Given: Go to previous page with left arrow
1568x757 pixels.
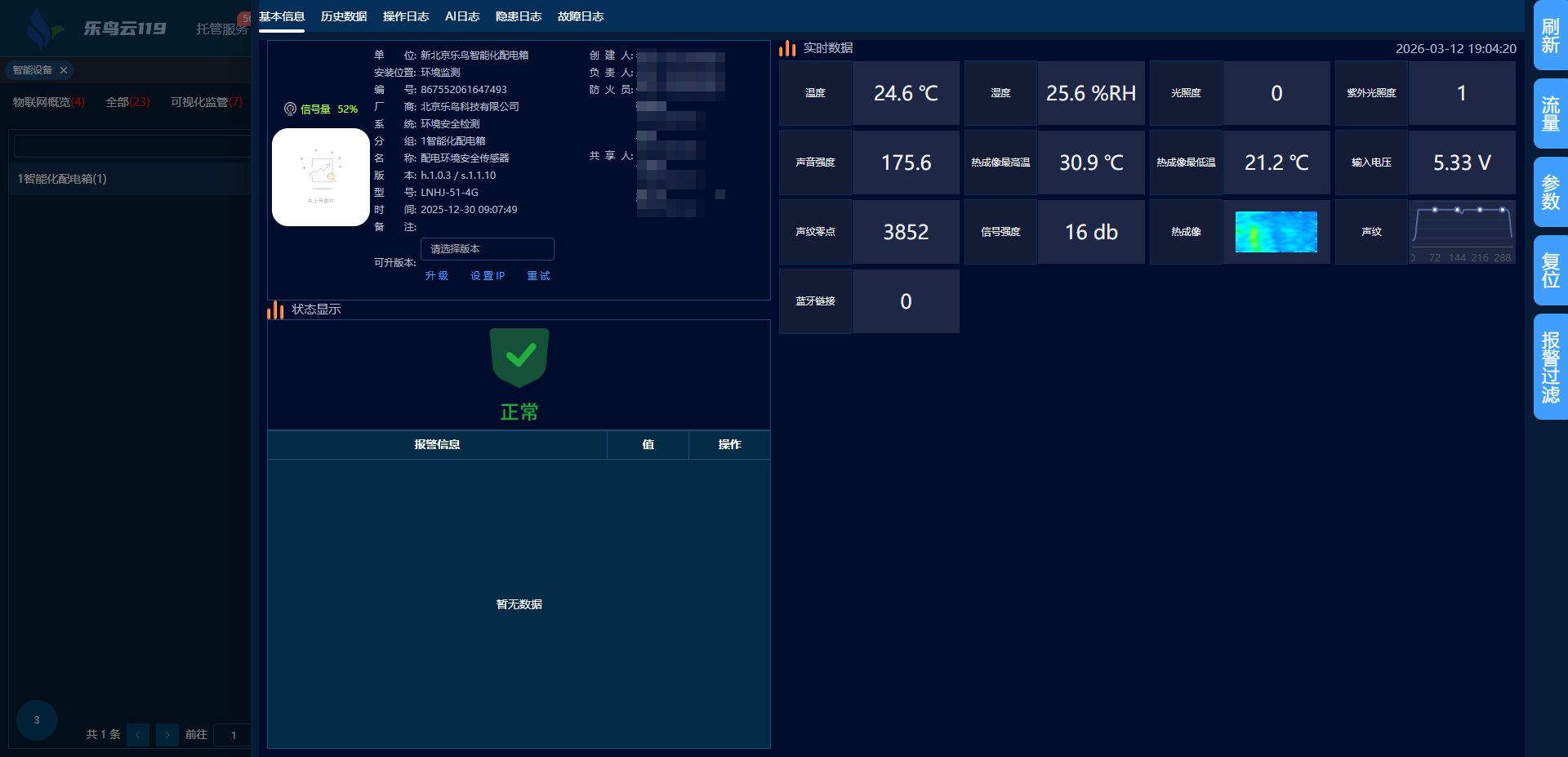Looking at the screenshot, I should (138, 735).
